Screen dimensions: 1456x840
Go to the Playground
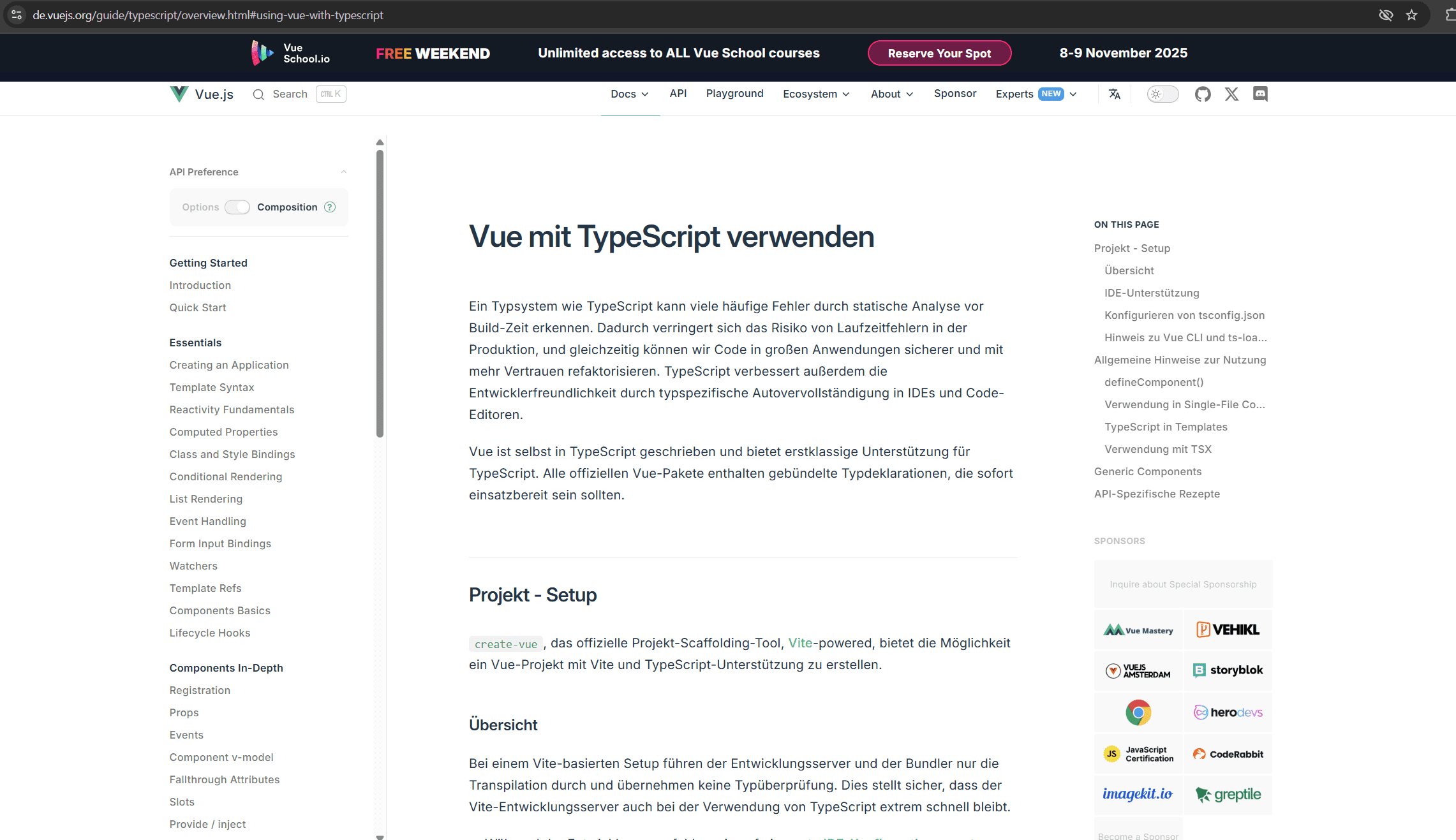click(x=734, y=94)
